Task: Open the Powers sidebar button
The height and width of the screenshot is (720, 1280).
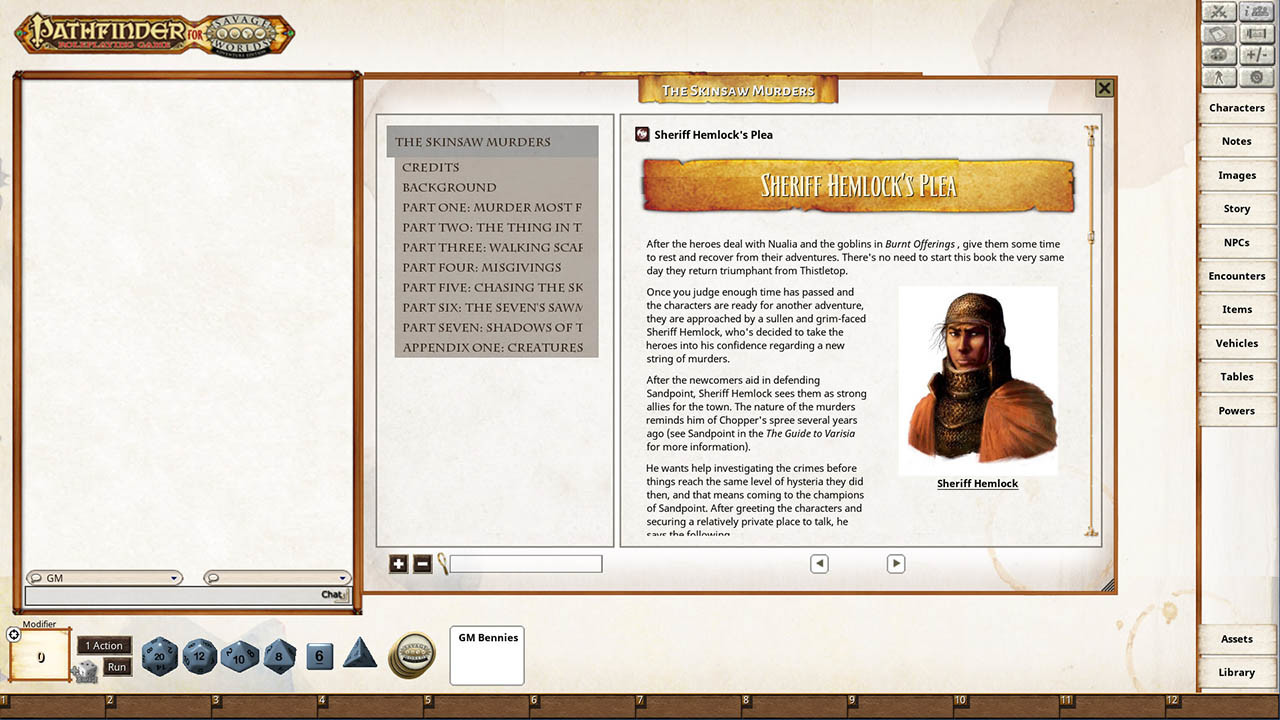Action: click(1236, 410)
